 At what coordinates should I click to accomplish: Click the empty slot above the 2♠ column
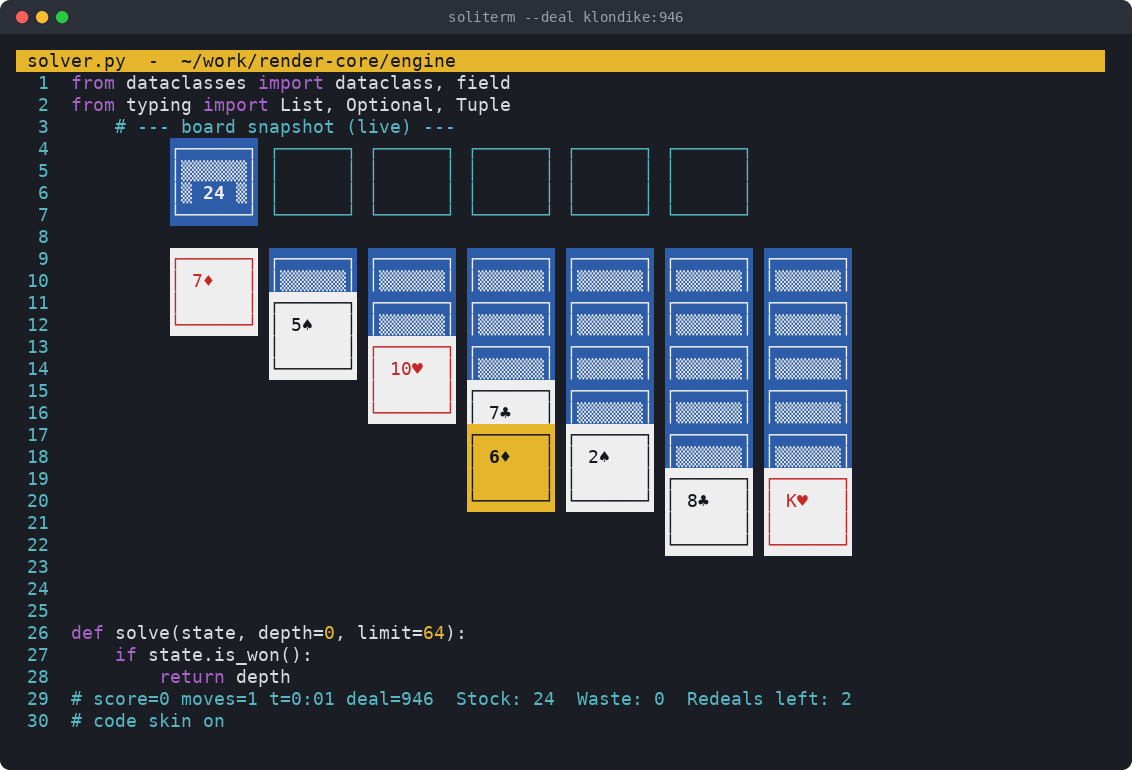pyautogui.click(x=609, y=182)
